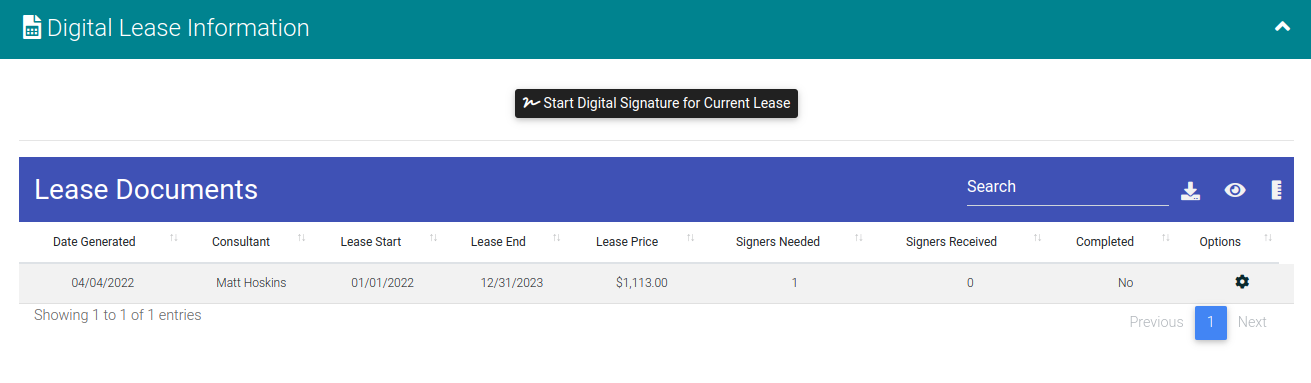Screen dimensions: 1311x383
Task: Collapse the Digital Lease Information panel
Action: (1283, 27)
